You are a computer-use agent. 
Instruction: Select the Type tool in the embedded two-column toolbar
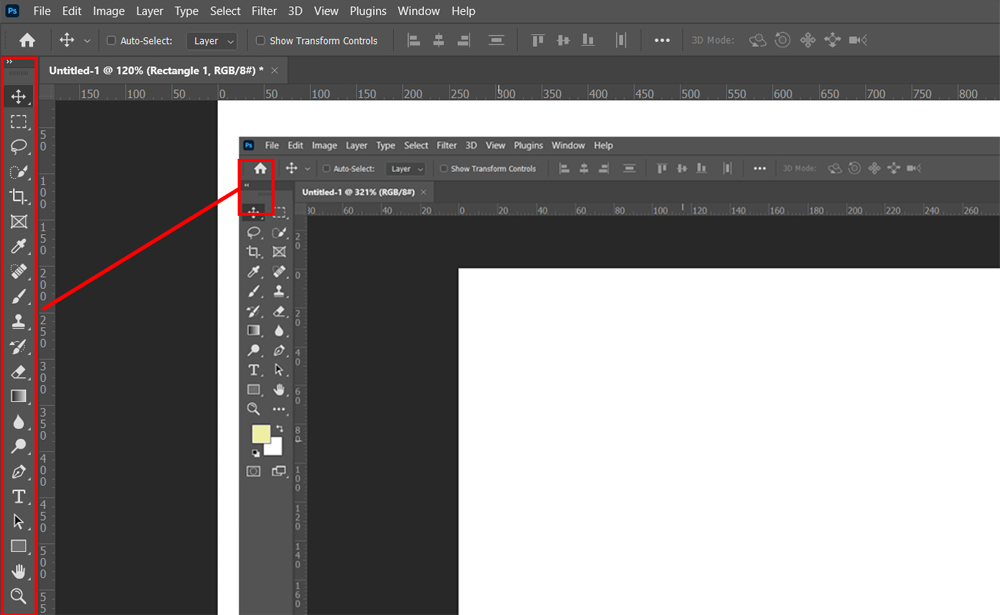click(x=253, y=370)
